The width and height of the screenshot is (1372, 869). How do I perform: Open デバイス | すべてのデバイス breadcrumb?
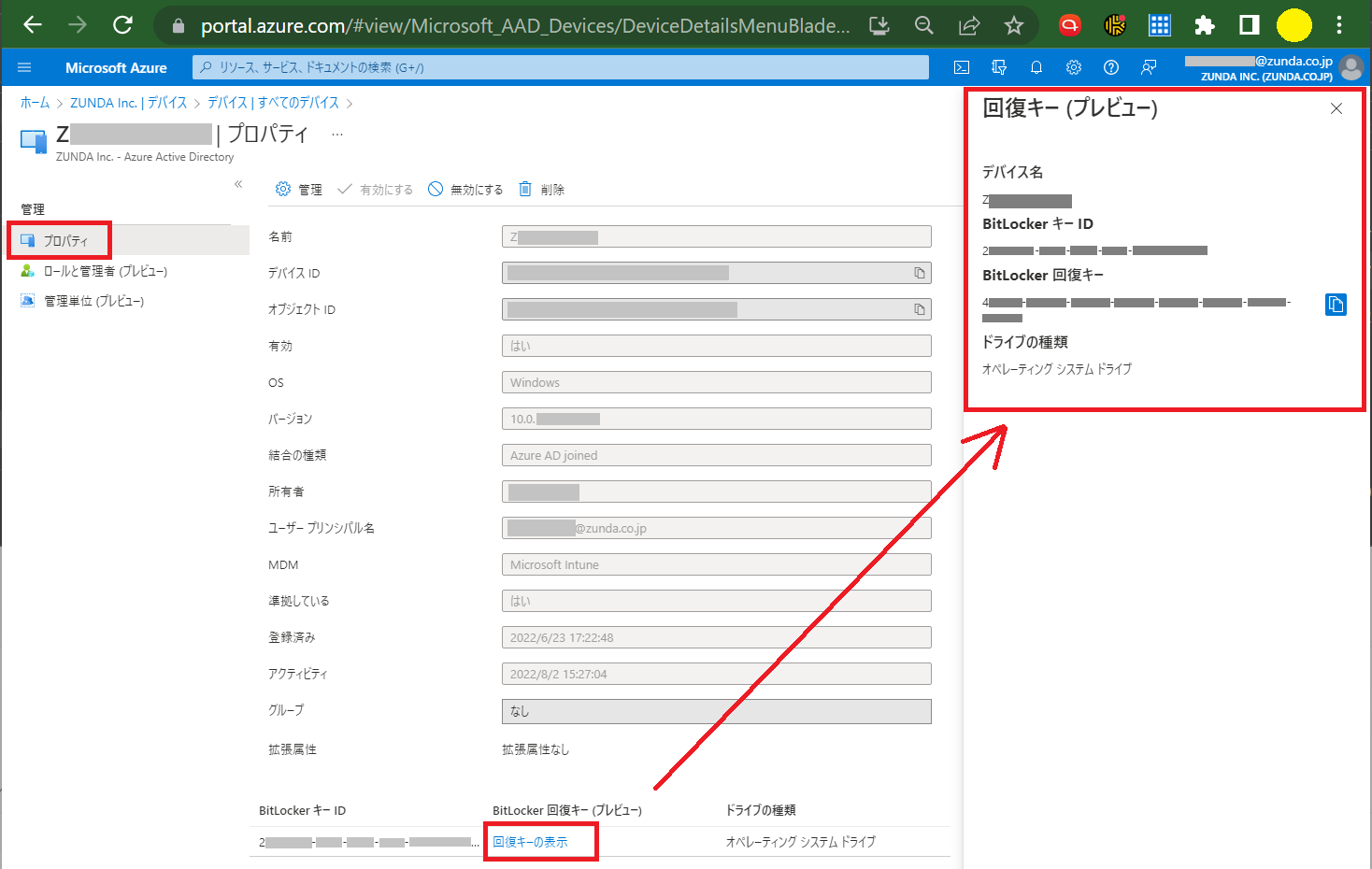pyautogui.click(x=273, y=103)
